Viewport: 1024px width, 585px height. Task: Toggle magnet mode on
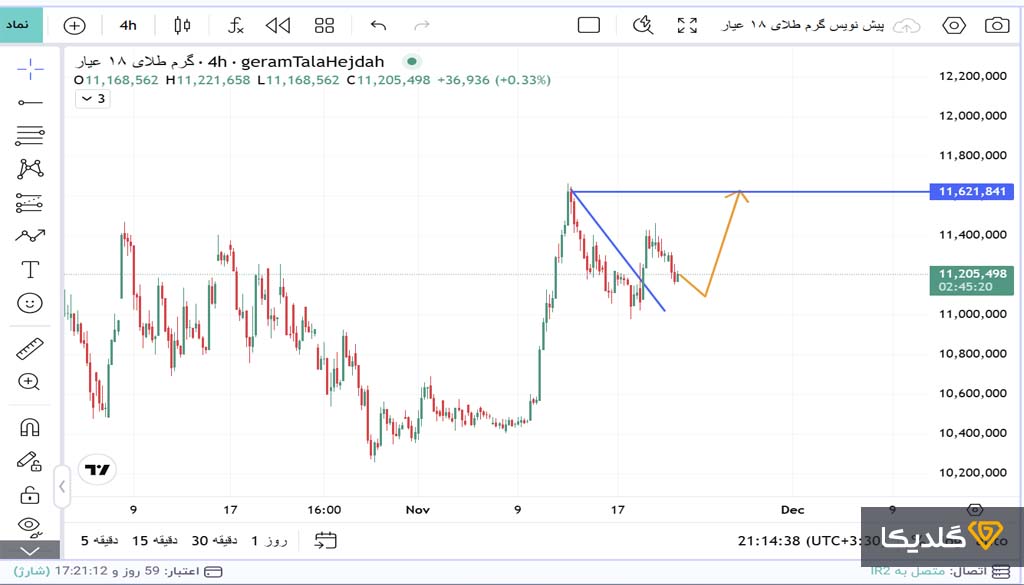coord(30,428)
